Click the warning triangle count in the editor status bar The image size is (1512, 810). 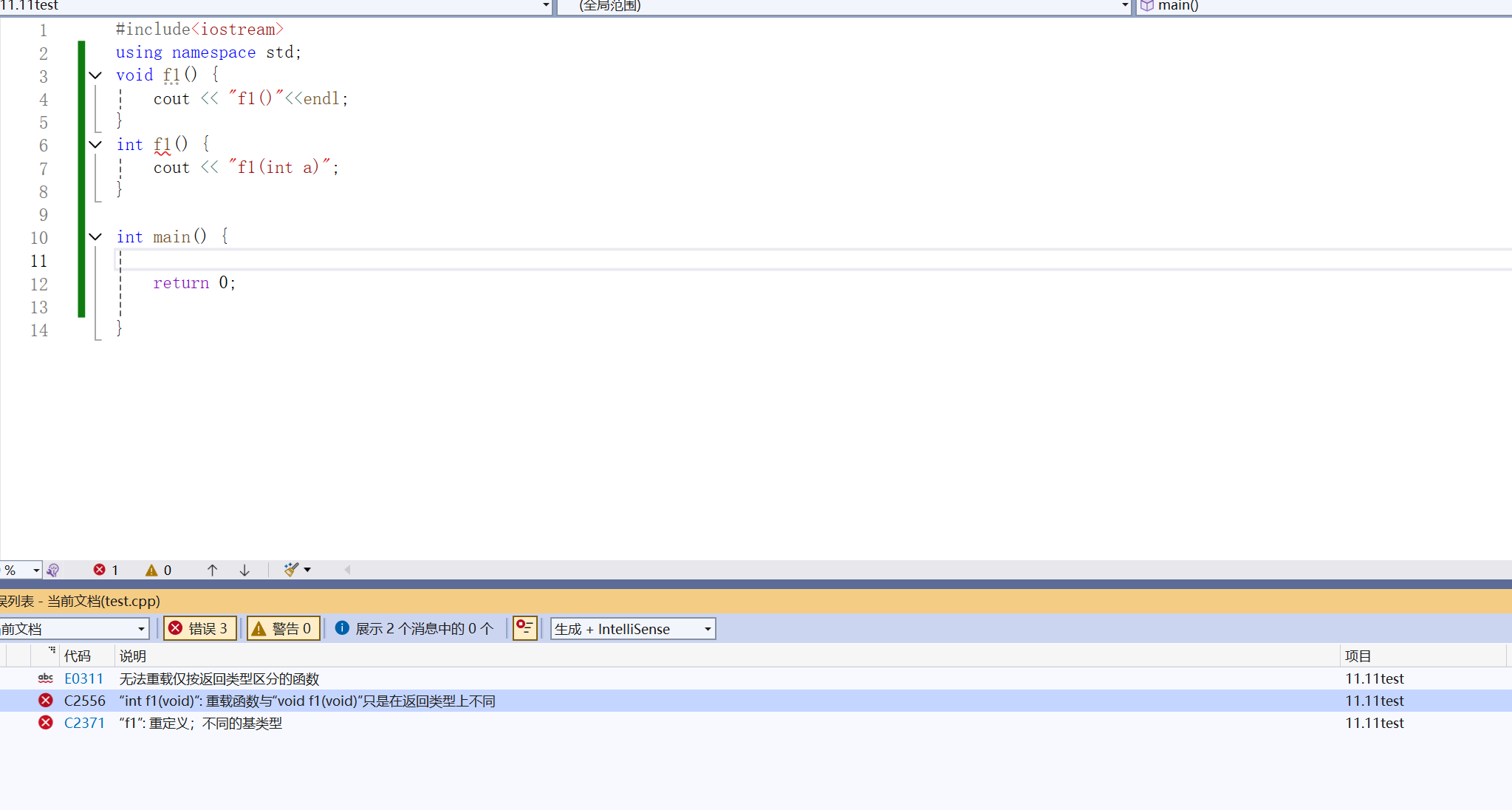151,570
